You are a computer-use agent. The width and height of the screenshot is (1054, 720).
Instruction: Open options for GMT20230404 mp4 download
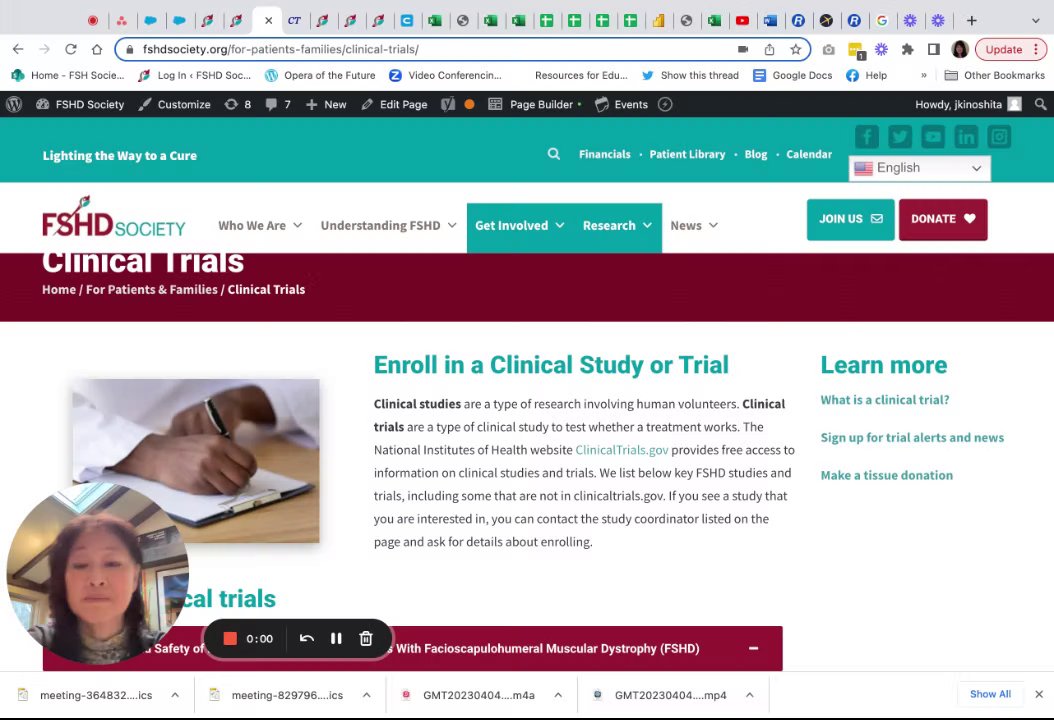click(x=749, y=695)
